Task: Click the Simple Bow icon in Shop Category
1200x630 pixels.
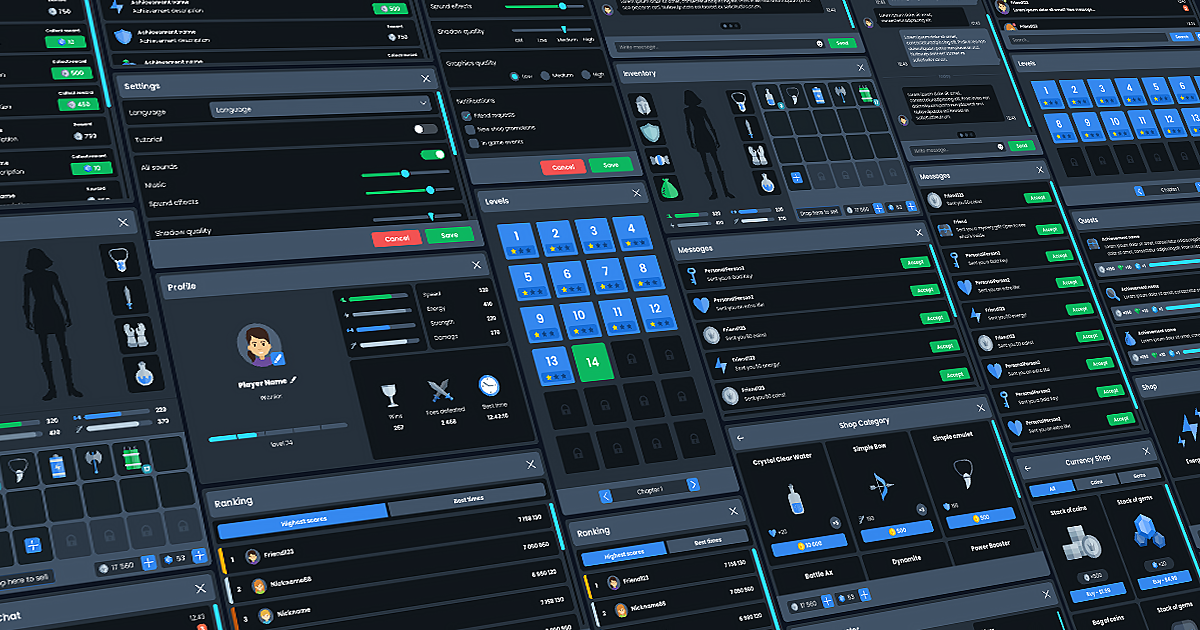Action: coord(882,487)
